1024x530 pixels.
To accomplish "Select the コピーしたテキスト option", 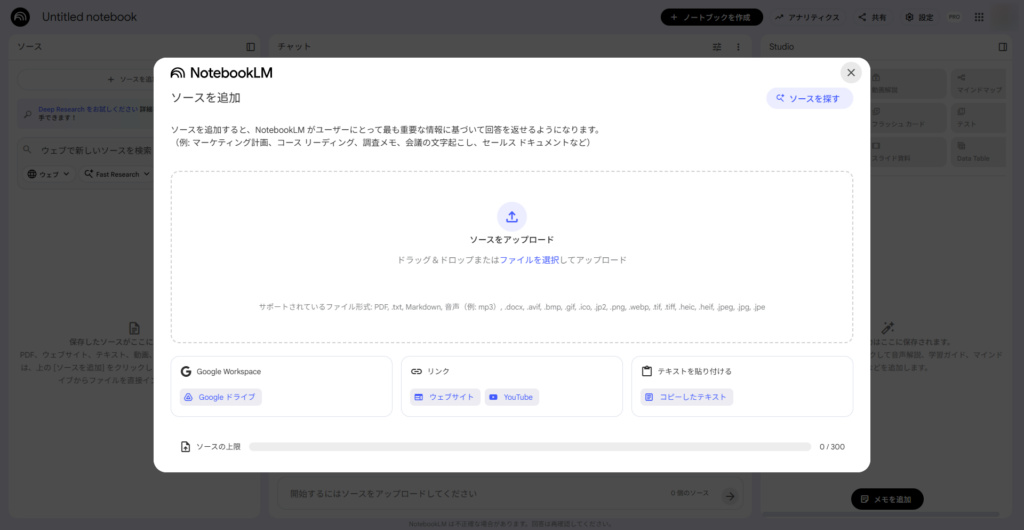I will click(x=687, y=397).
